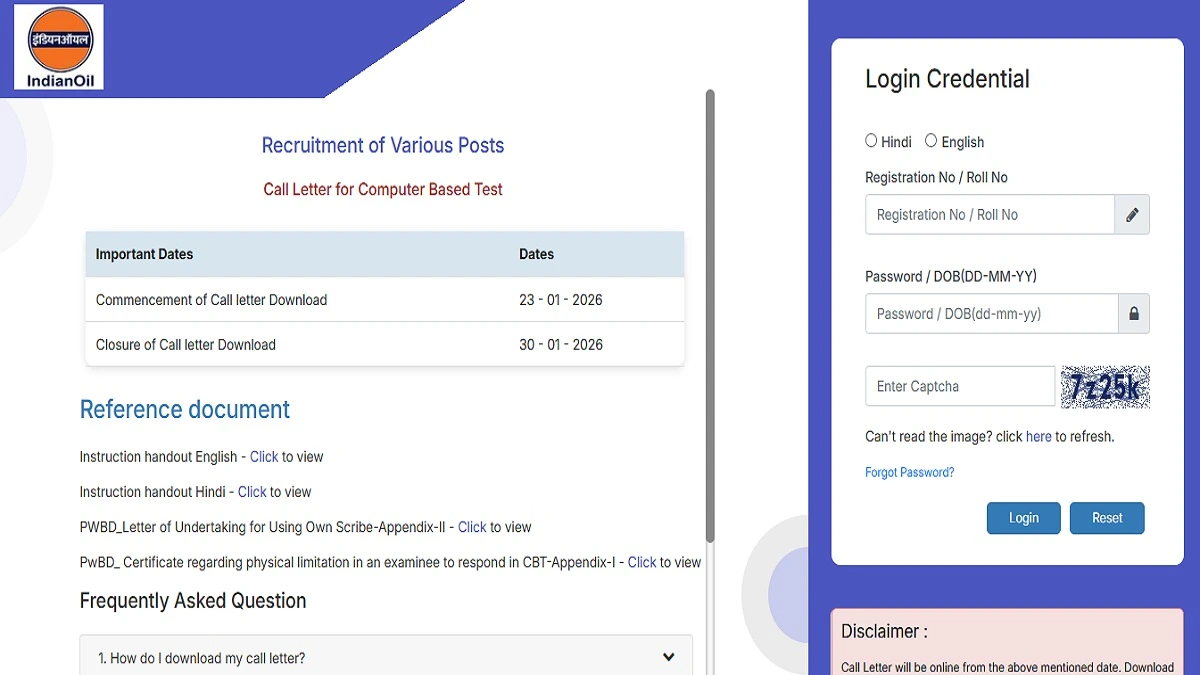
Task: Click the padlock icon beside Password field
Action: [x=1133, y=313]
